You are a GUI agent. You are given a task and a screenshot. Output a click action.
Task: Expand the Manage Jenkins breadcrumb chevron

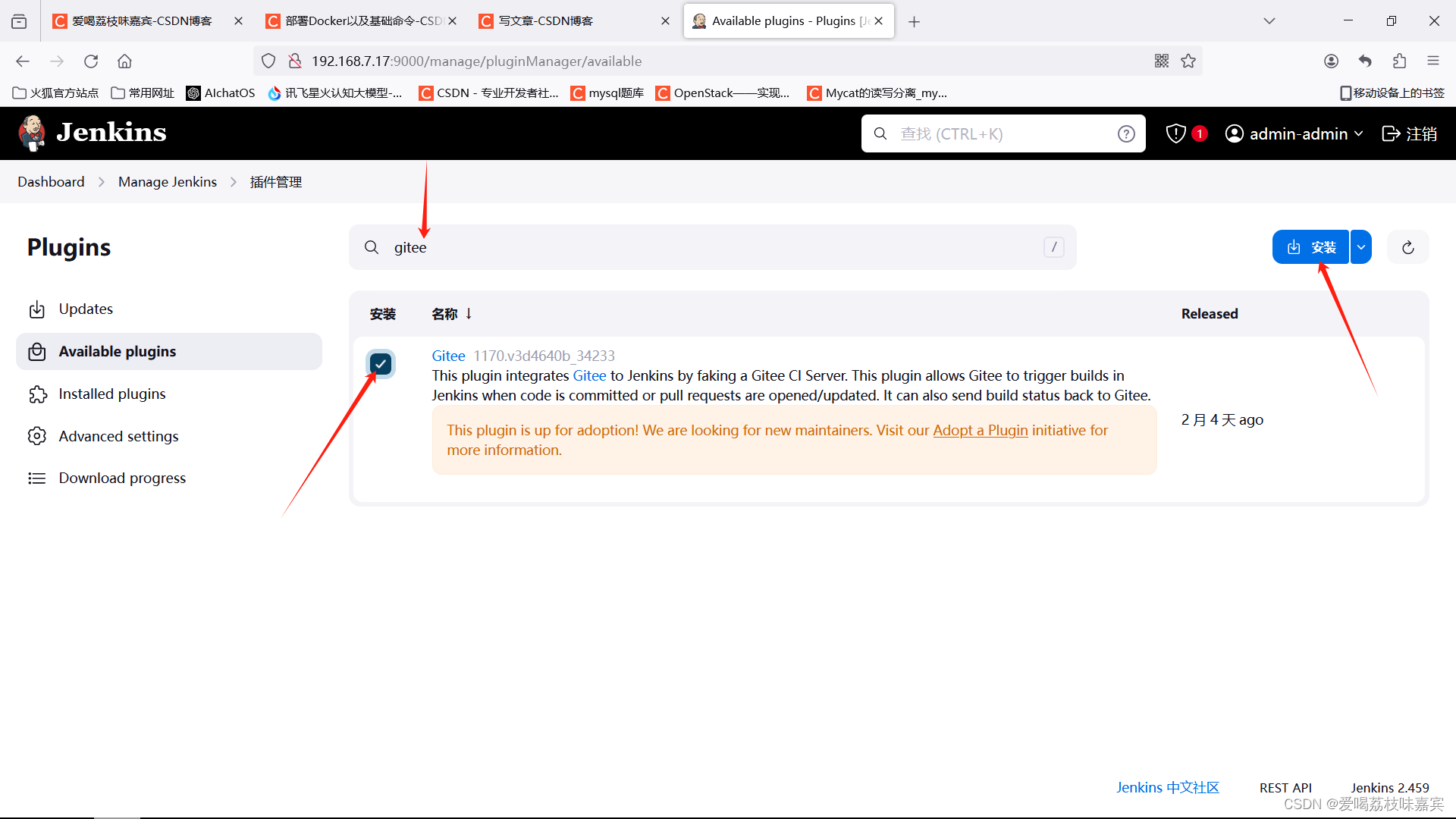click(234, 182)
